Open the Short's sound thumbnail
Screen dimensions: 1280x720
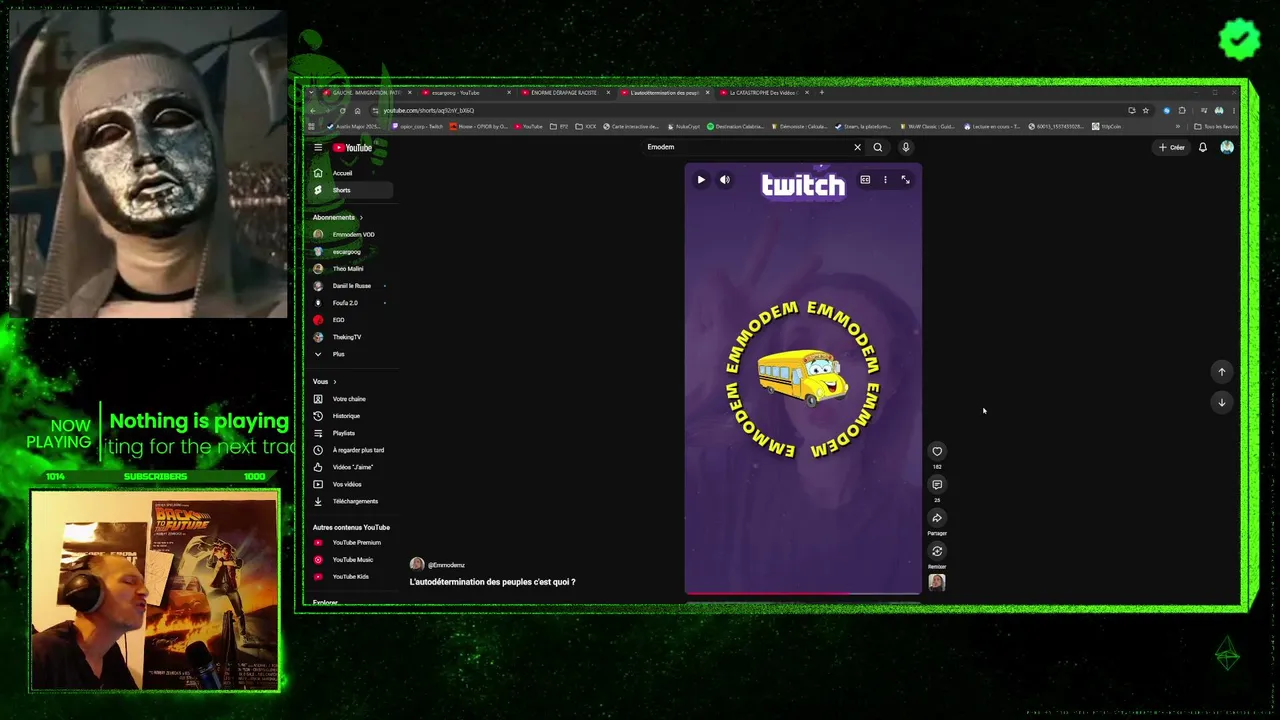click(937, 582)
